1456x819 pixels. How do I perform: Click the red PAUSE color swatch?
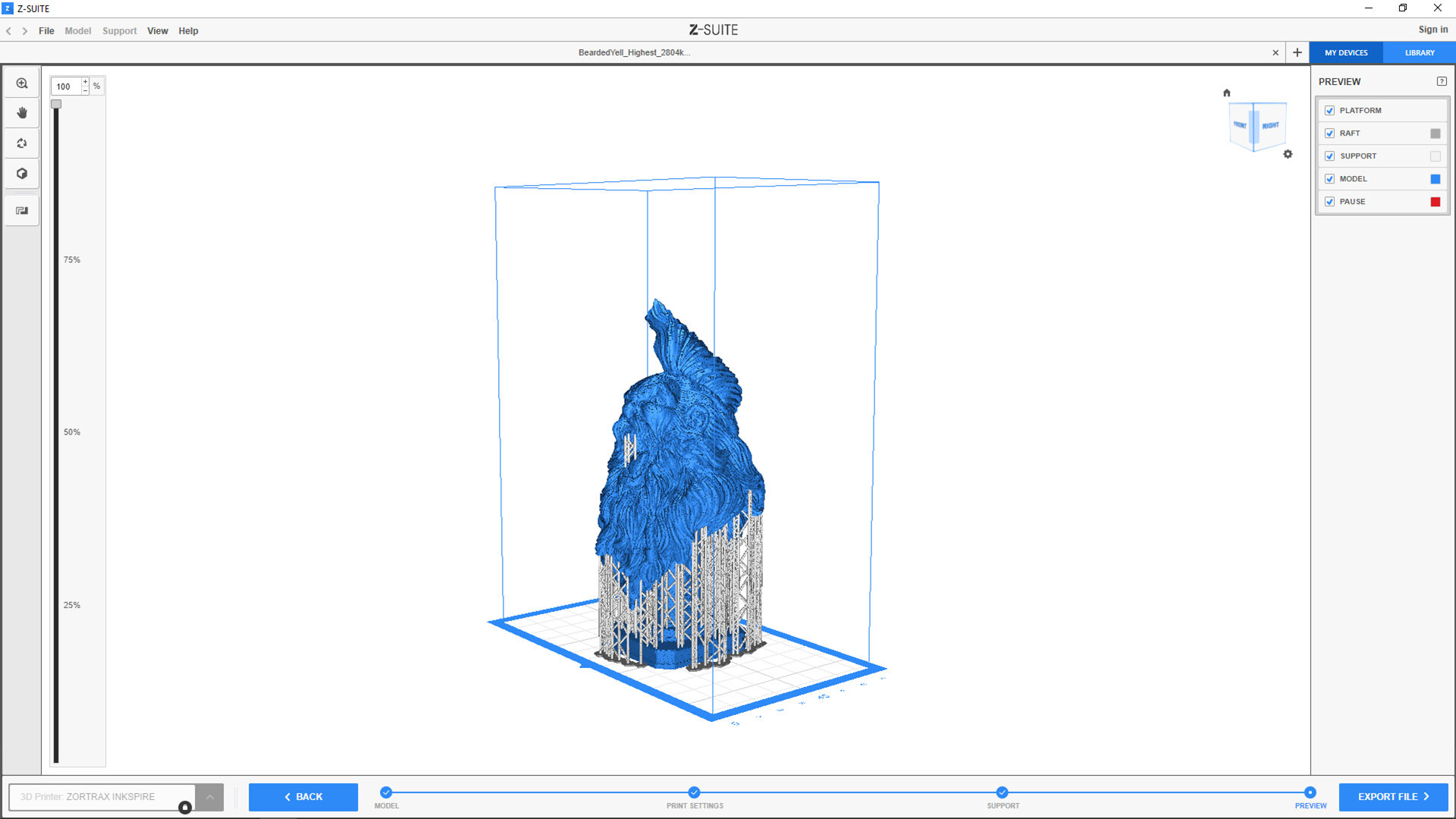pos(1435,202)
